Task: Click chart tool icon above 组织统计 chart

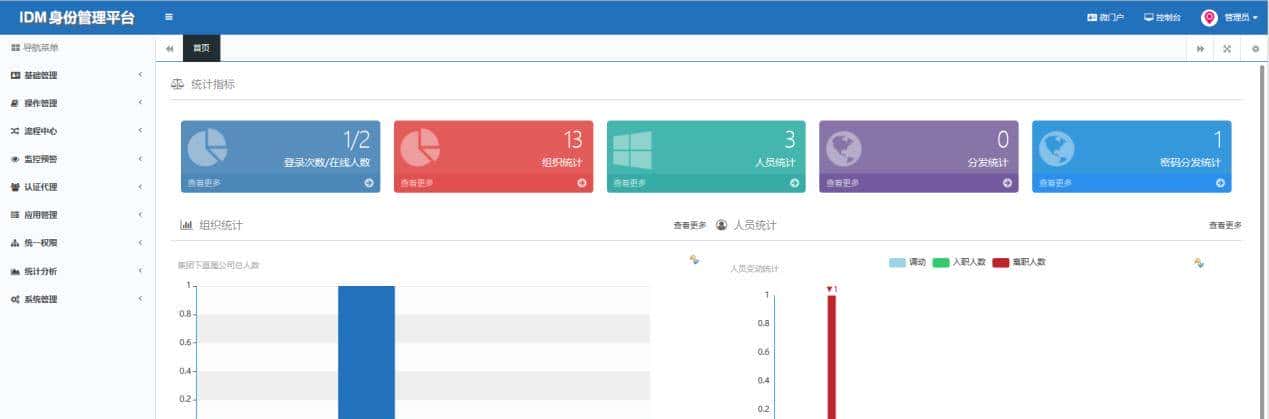Action: pos(694,261)
